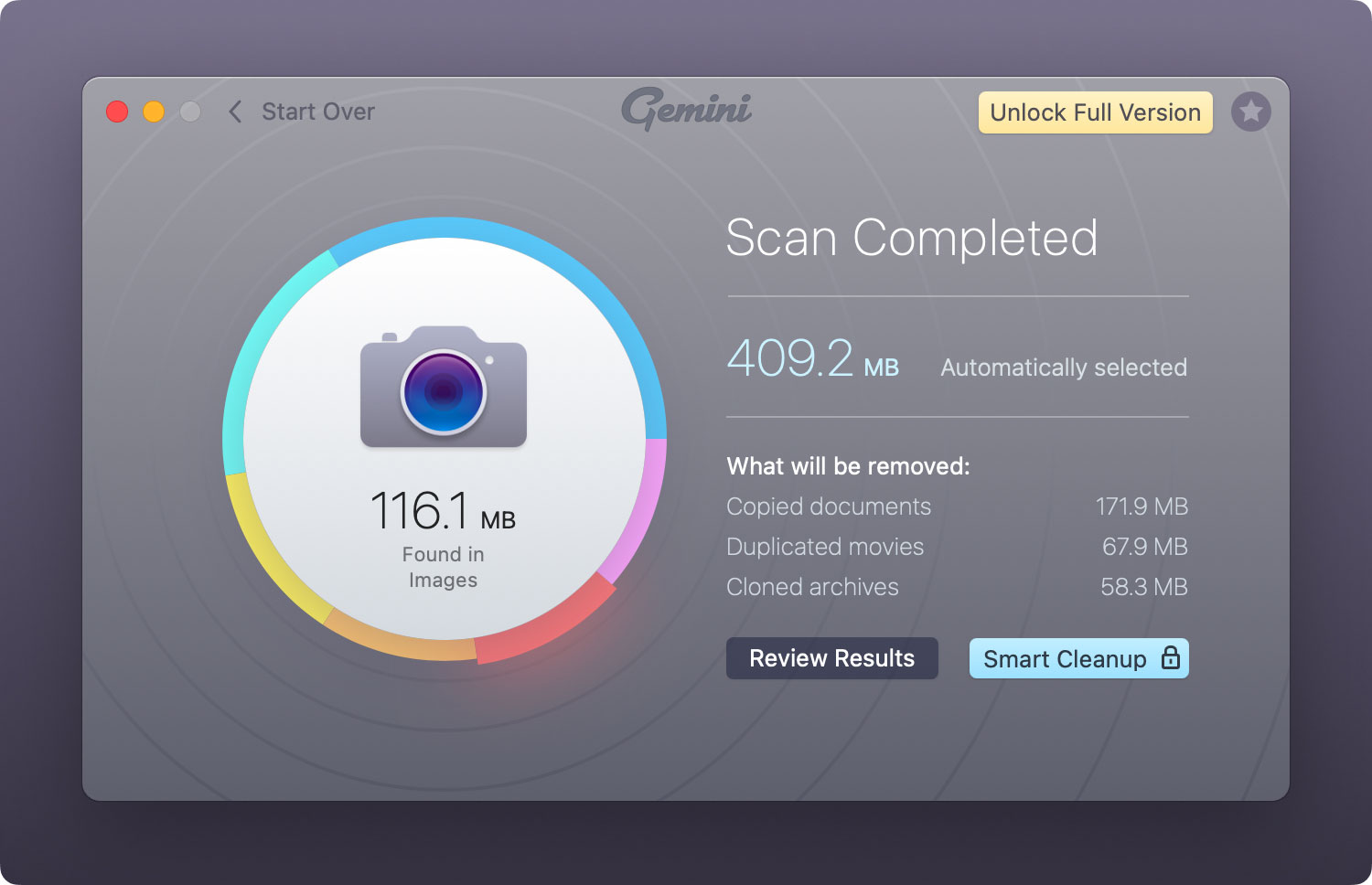
Task: Select the Start Over label
Action: [x=317, y=112]
